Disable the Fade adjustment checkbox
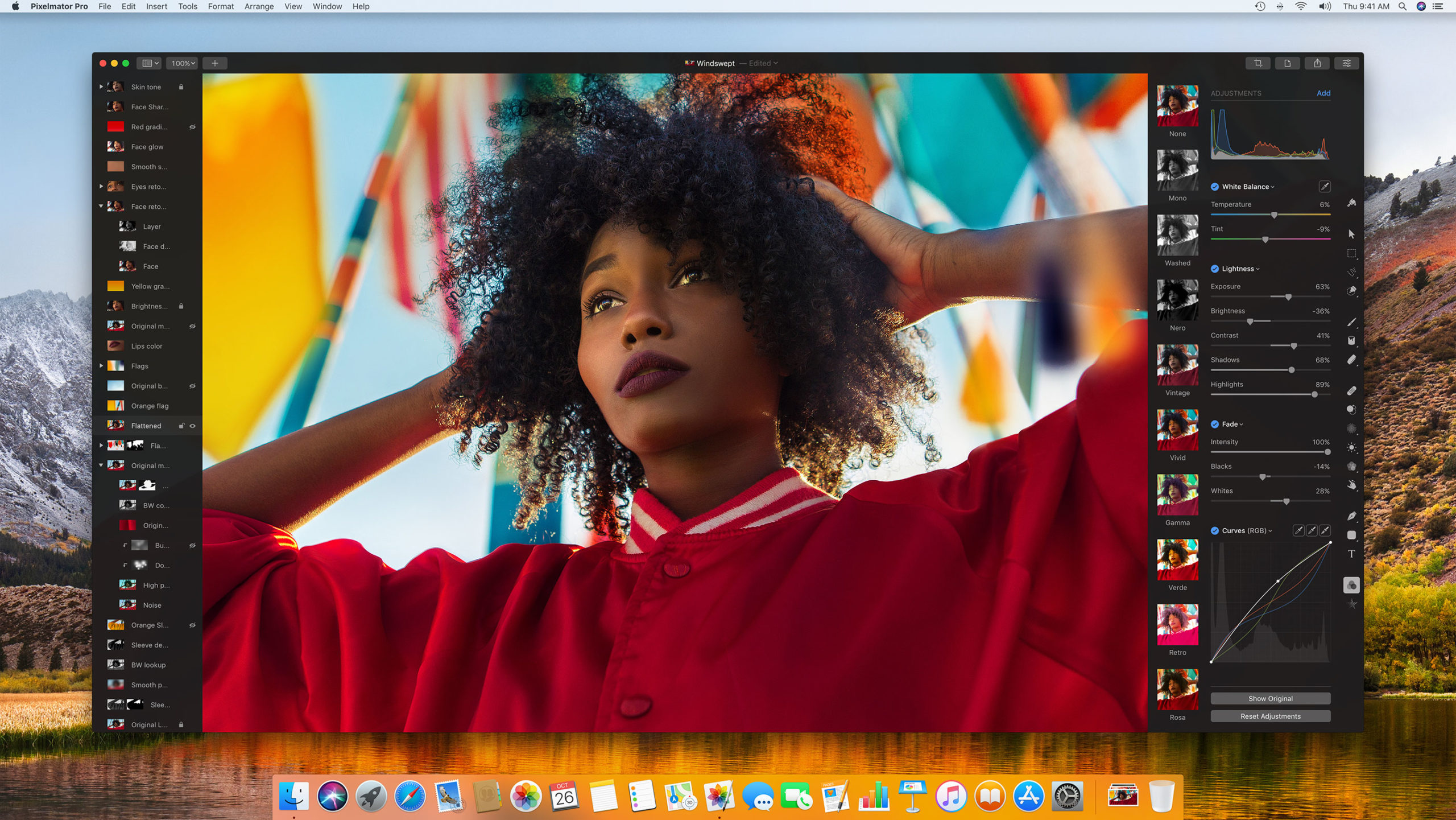Viewport: 1456px width, 820px height. click(x=1214, y=424)
